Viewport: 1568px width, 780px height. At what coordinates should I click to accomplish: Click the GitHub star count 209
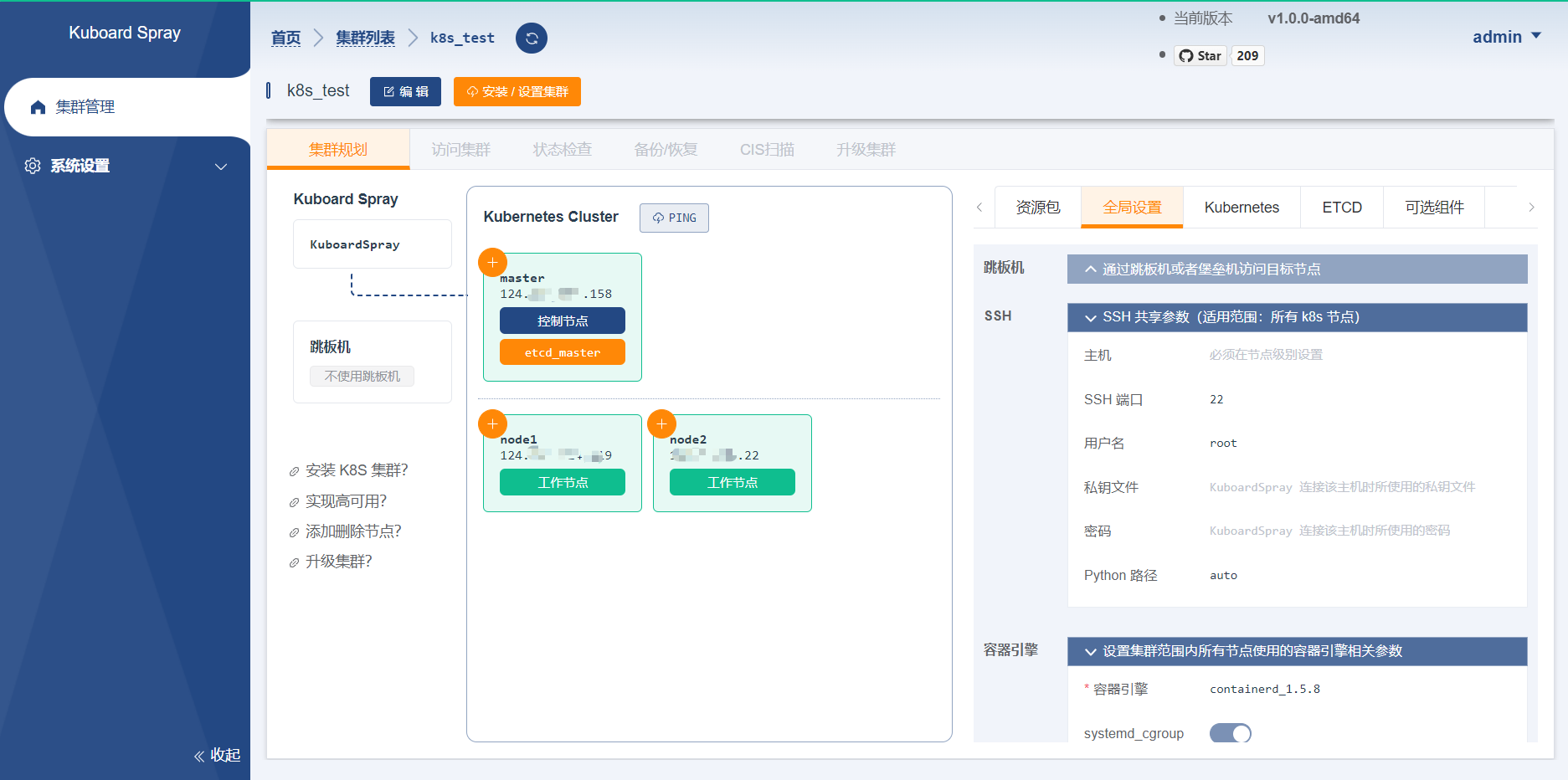(1247, 56)
